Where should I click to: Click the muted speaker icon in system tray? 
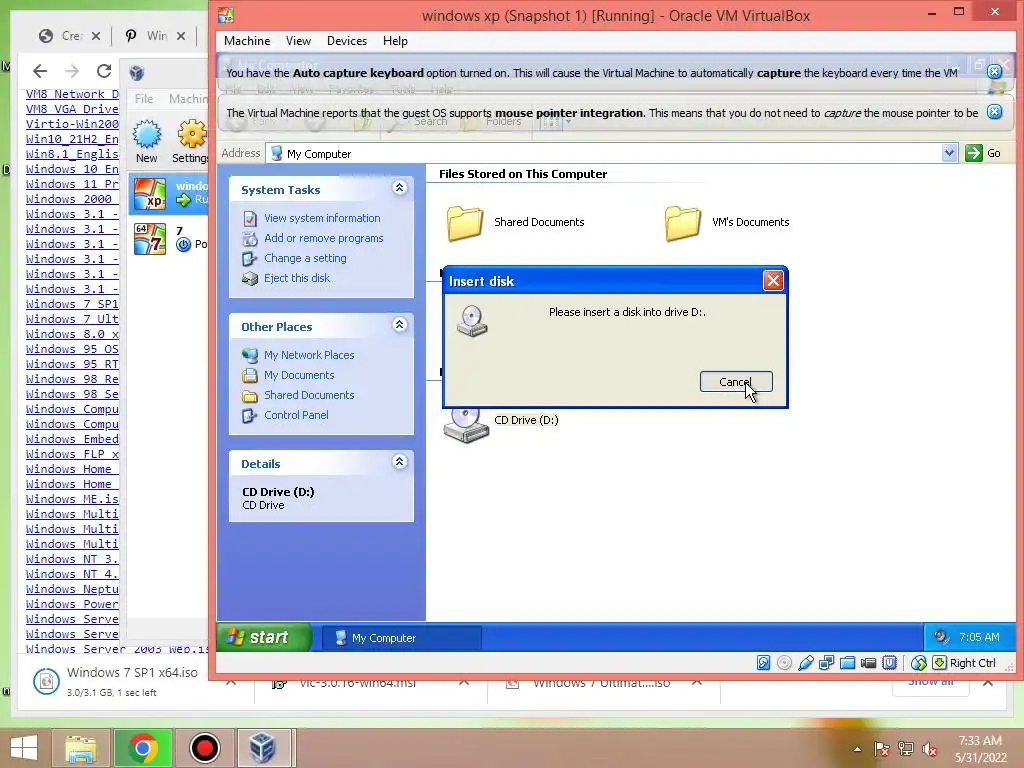tap(929, 749)
